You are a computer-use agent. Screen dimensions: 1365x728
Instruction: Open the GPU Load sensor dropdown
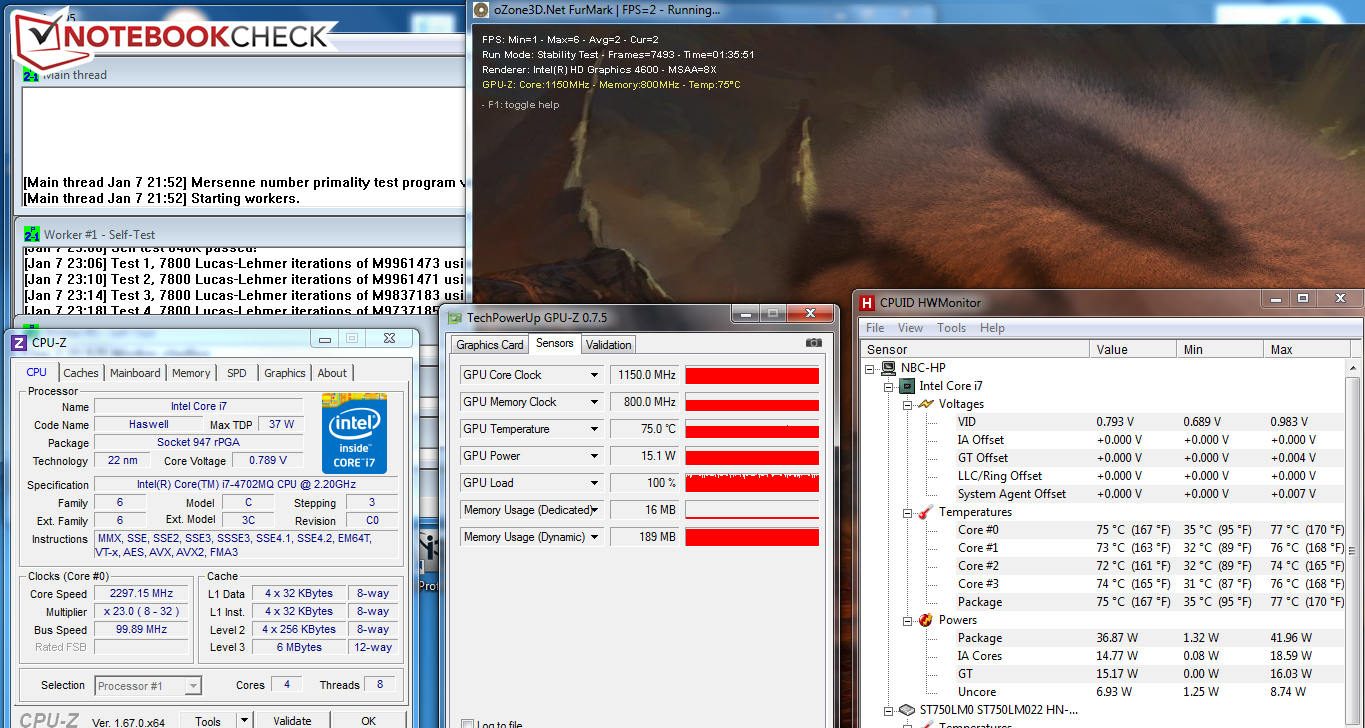594,483
